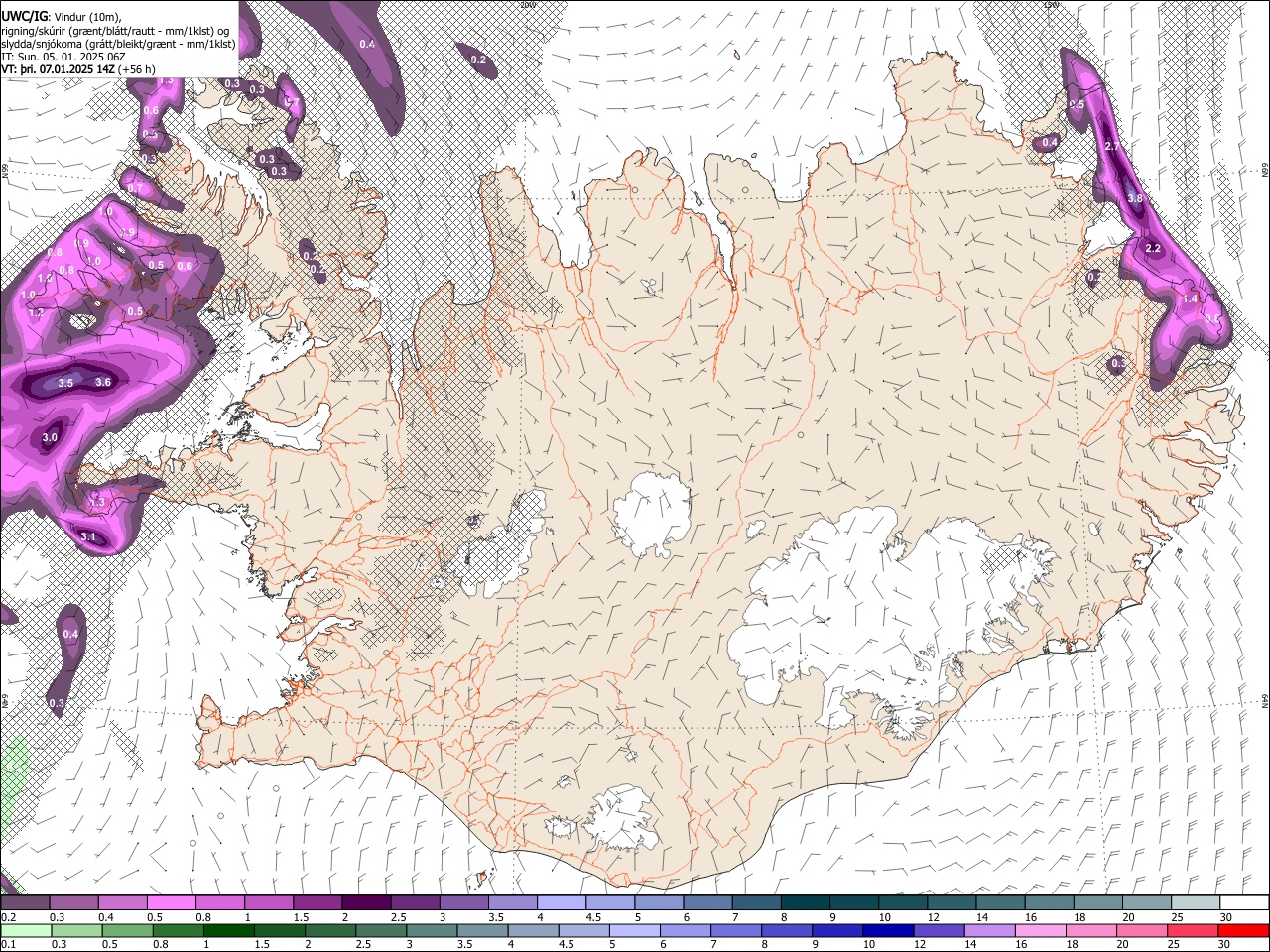Click upper scale swatch between 25 and 30

(1195, 903)
